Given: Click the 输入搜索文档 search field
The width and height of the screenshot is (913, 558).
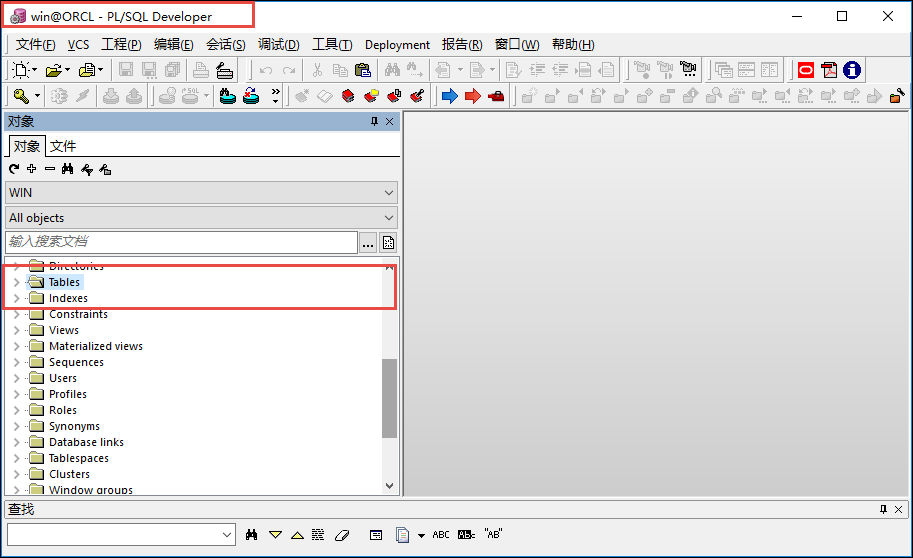Looking at the screenshot, I should pos(182,242).
